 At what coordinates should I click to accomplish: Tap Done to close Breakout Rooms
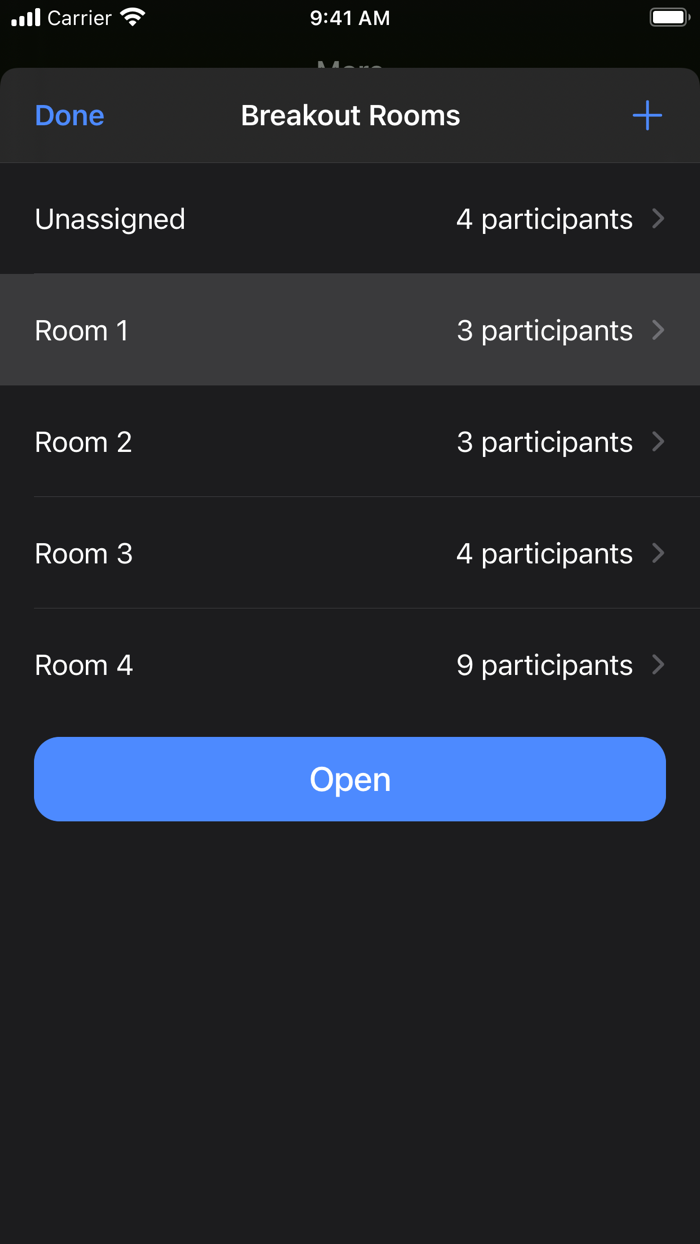point(68,115)
